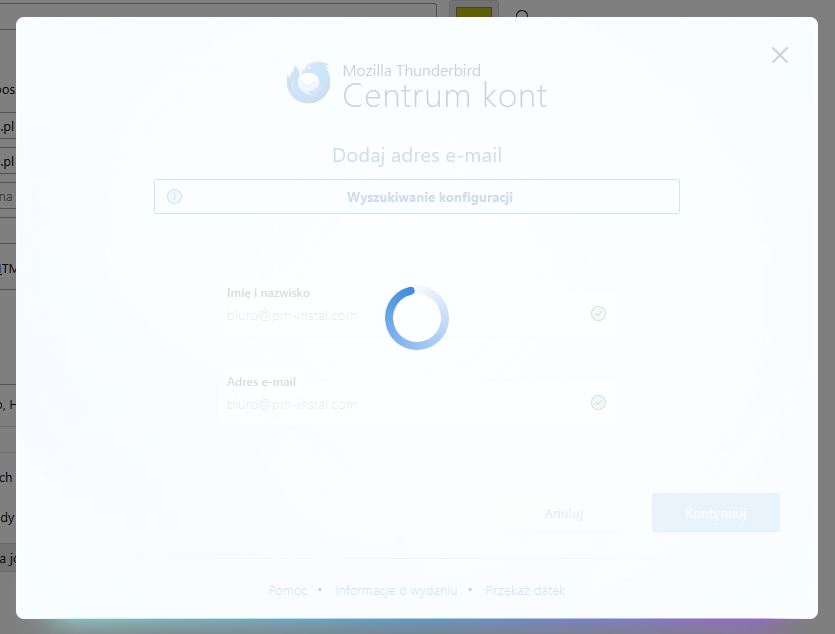
Task: Click the Kontynuuj button
Action: (716, 513)
